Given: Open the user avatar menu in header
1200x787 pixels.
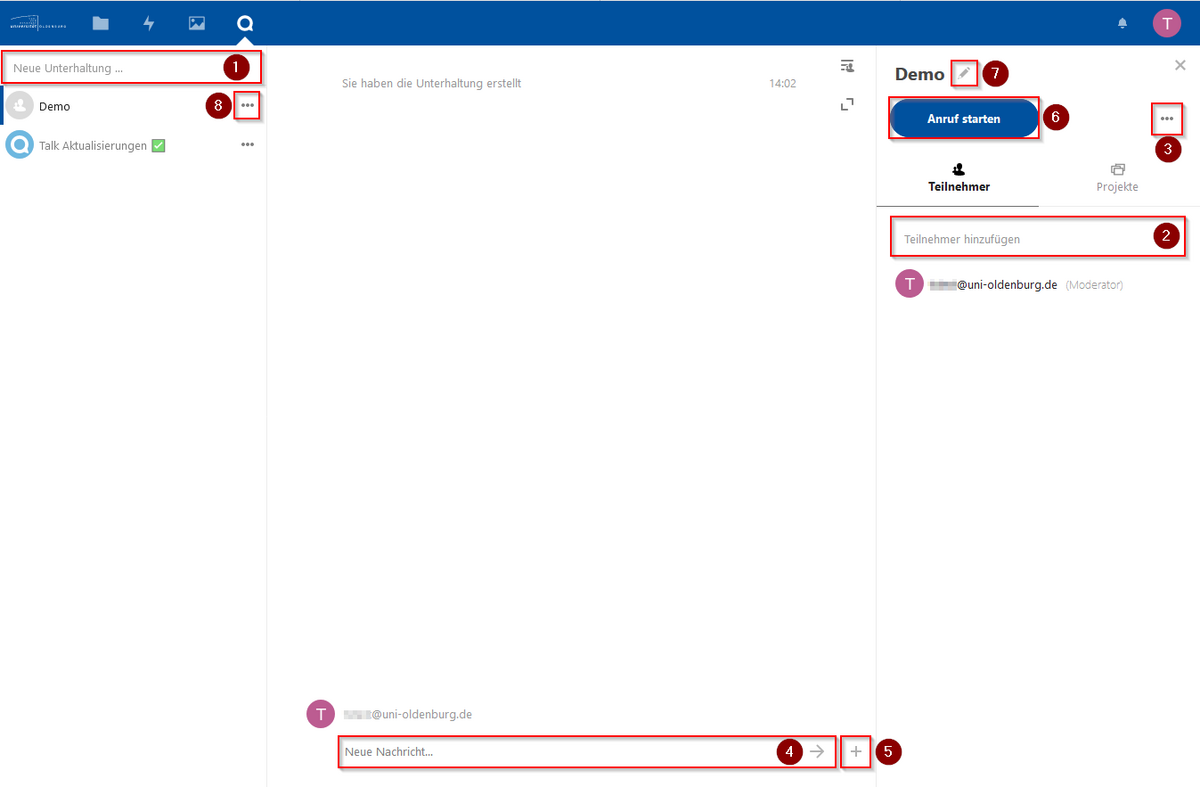Looking at the screenshot, I should (x=1167, y=23).
